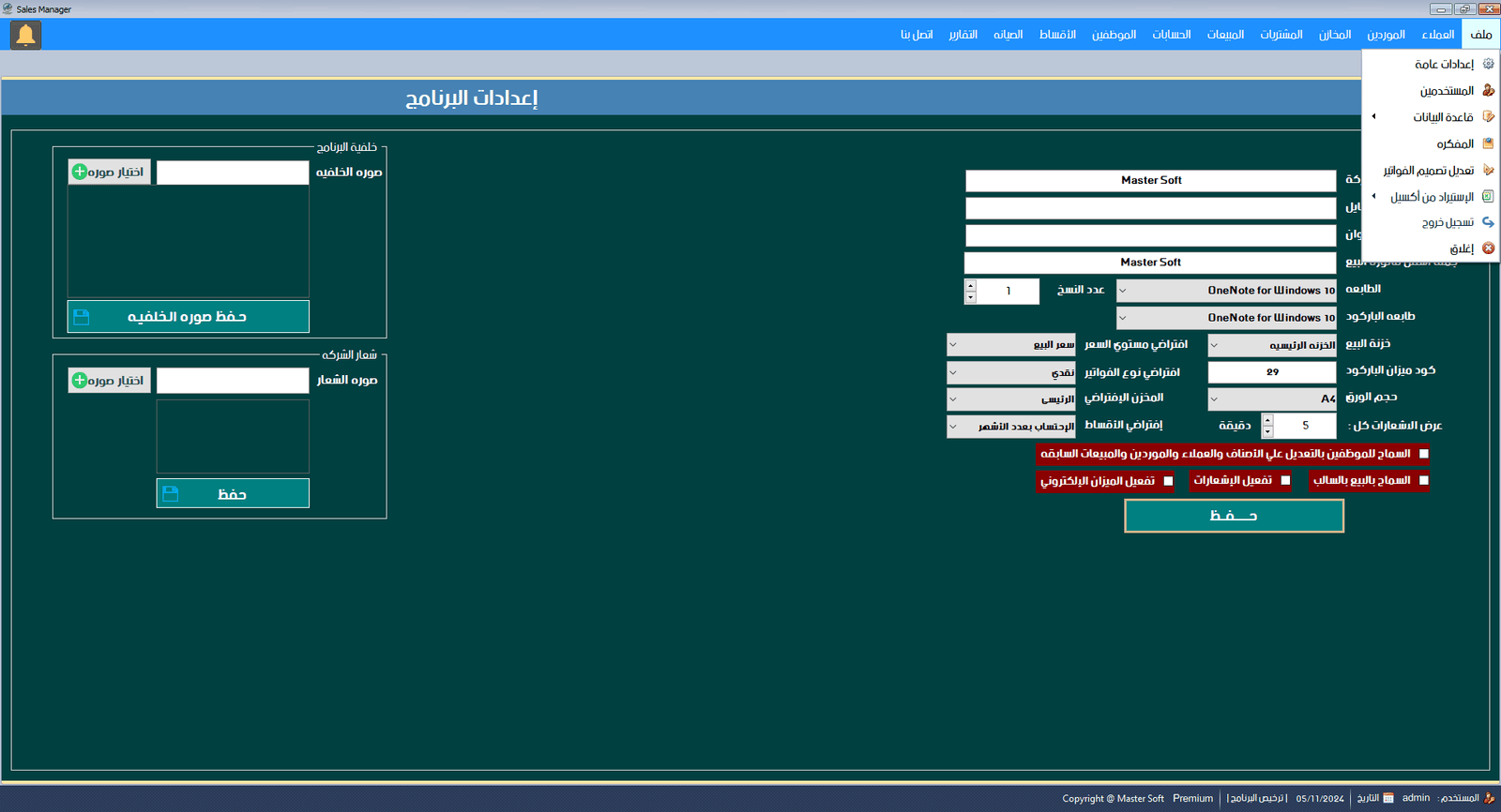Enable the electronic scale checkbox
This screenshot has height=812, width=1501.
(1168, 481)
